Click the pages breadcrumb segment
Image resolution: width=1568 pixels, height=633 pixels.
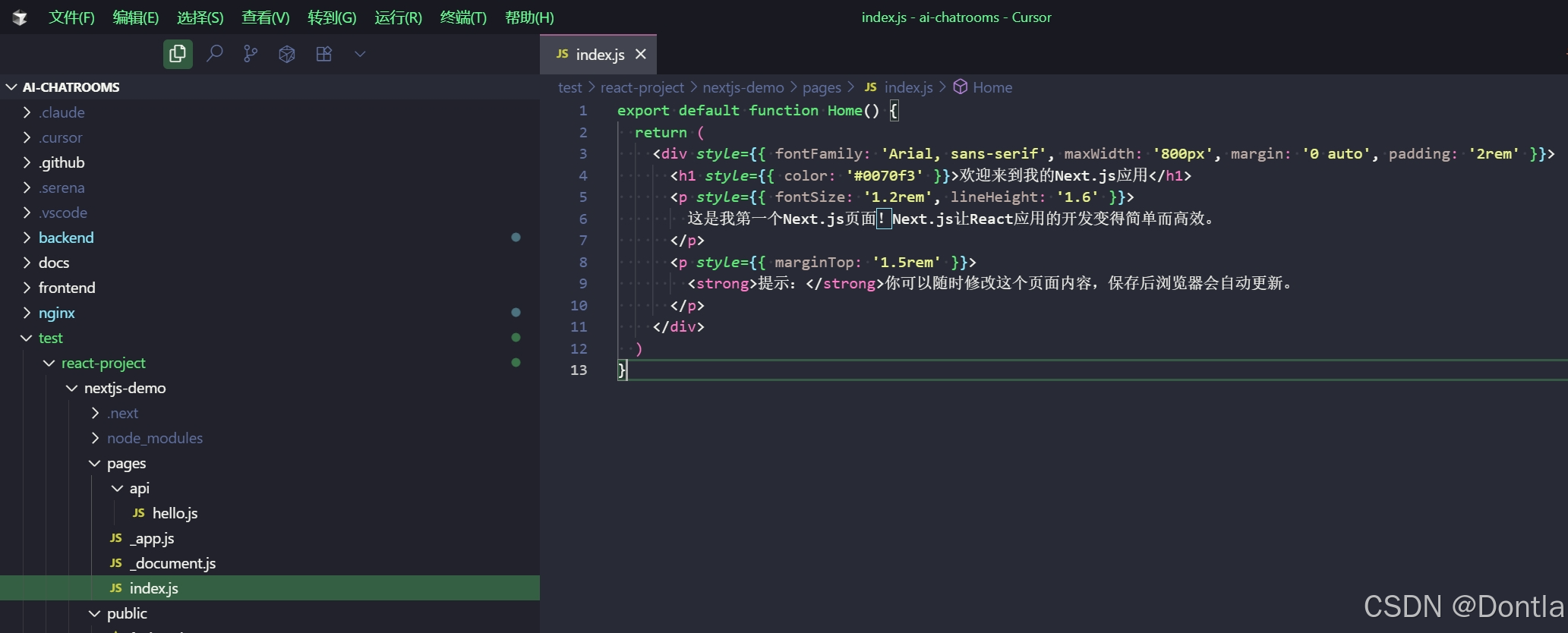[x=822, y=87]
